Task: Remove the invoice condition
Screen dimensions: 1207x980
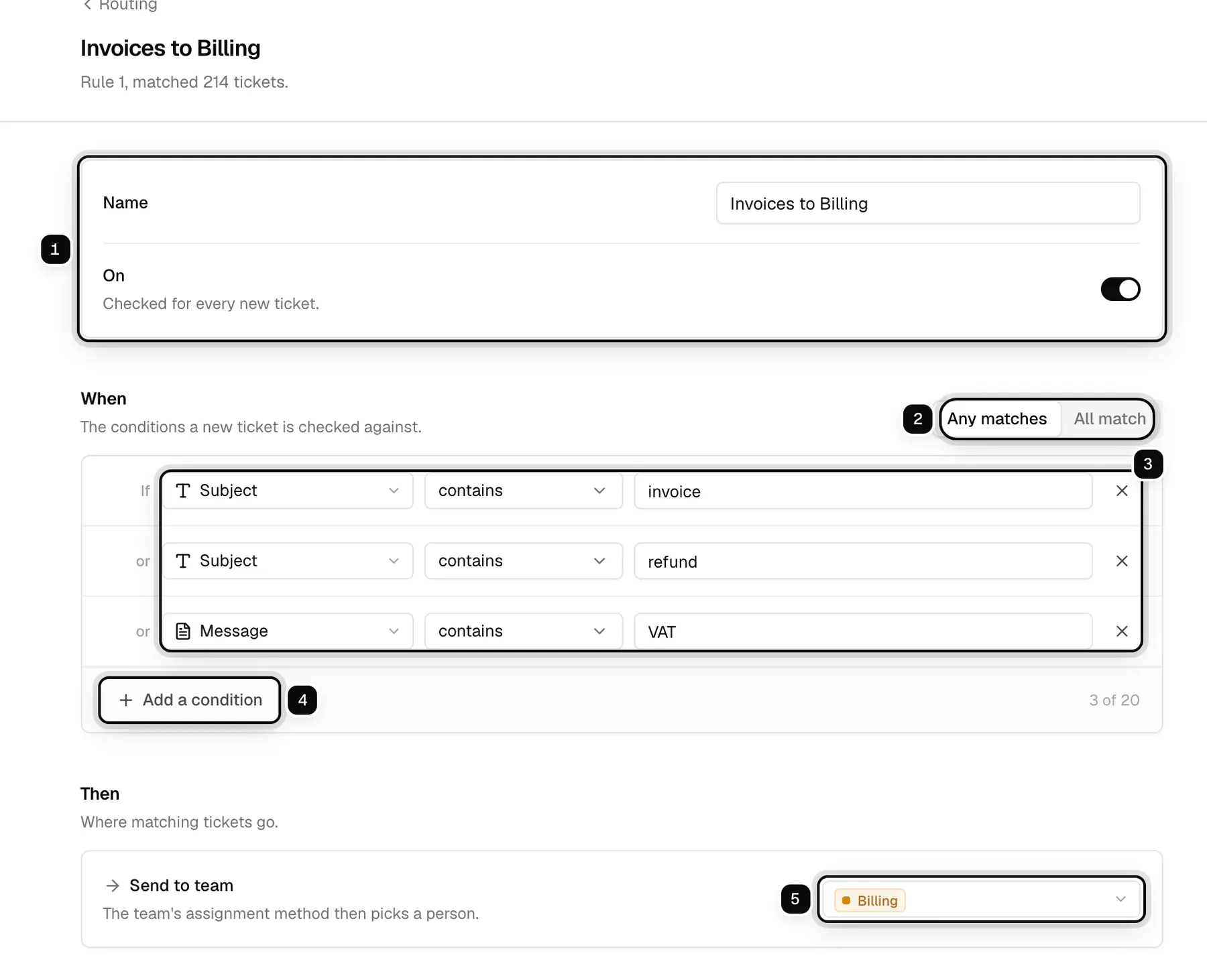Action: pyautogui.click(x=1122, y=491)
